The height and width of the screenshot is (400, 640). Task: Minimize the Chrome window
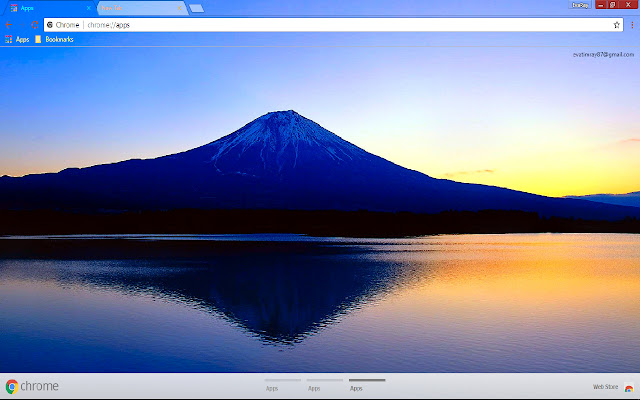pos(600,4)
